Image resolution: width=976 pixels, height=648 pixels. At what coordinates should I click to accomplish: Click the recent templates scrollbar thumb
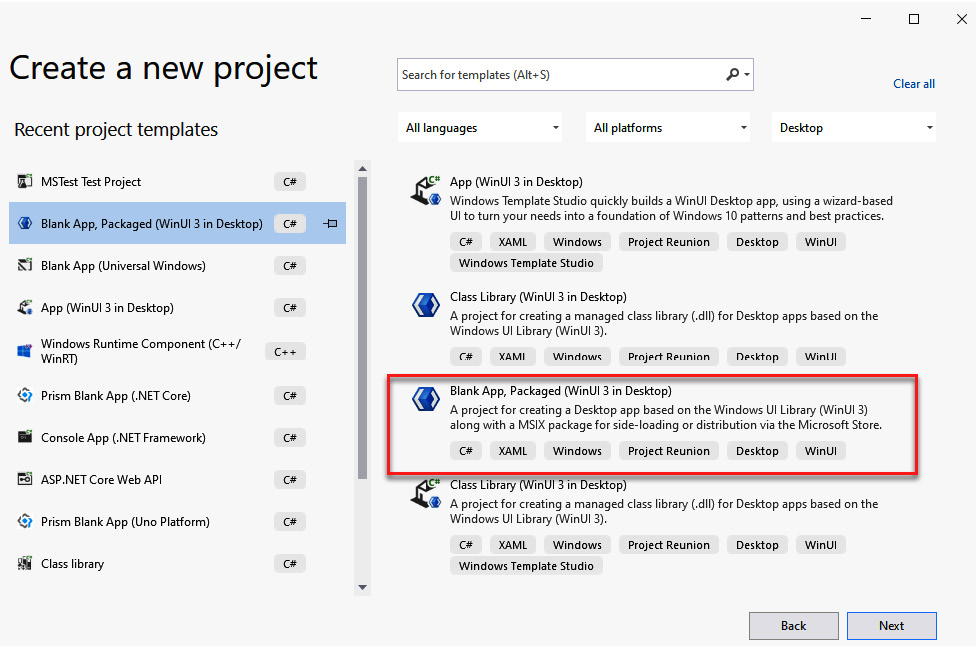pos(362,328)
